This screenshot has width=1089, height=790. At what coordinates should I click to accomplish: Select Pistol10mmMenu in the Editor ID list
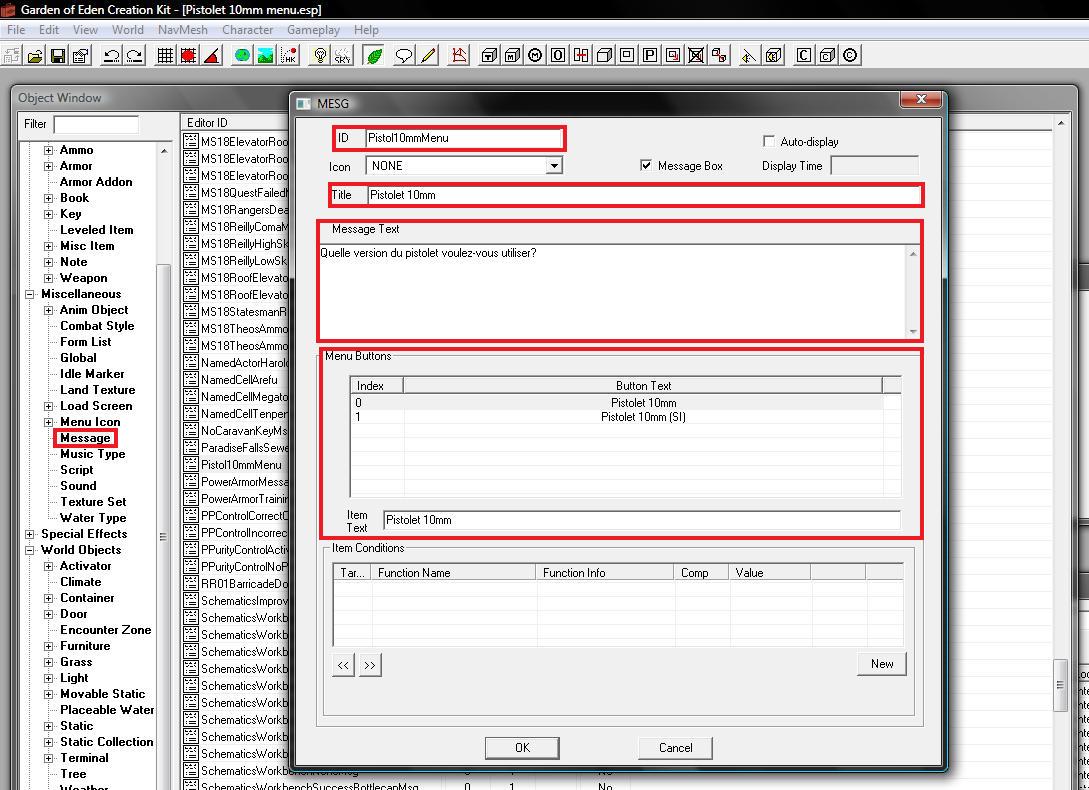click(x=241, y=465)
